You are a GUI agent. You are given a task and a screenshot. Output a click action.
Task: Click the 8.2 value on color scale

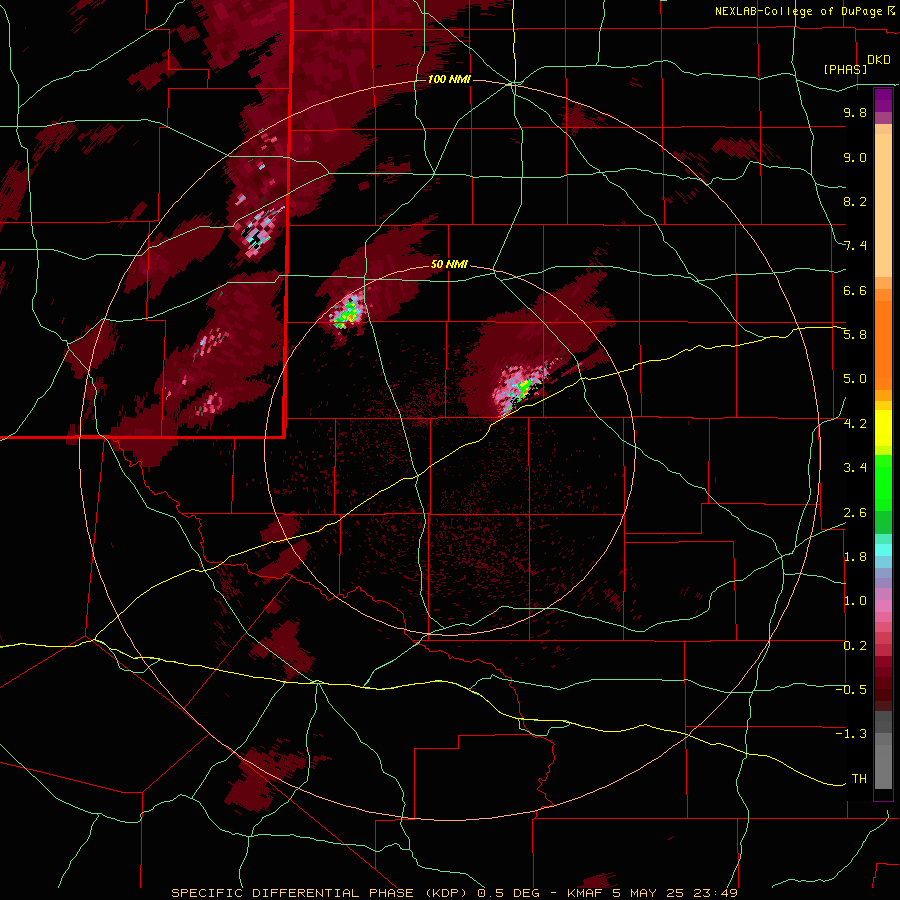[855, 201]
